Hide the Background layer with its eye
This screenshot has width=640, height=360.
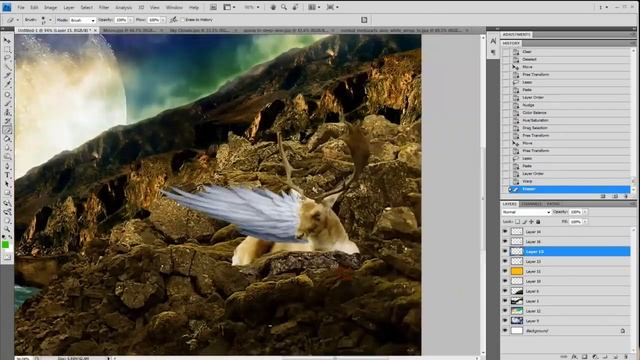click(x=505, y=331)
